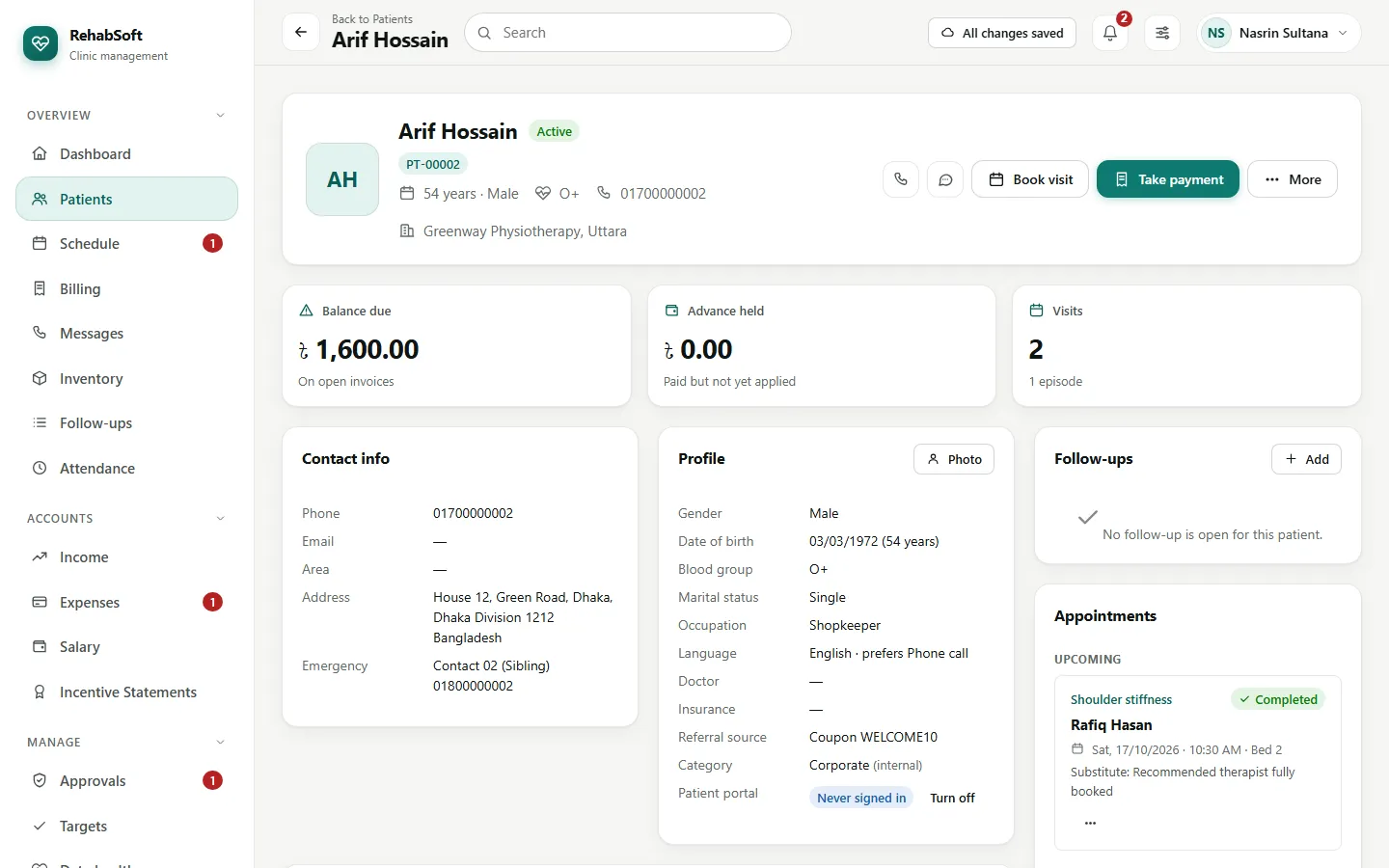Click the Search field
Image resolution: width=1389 pixels, height=868 pixels.
(628, 33)
